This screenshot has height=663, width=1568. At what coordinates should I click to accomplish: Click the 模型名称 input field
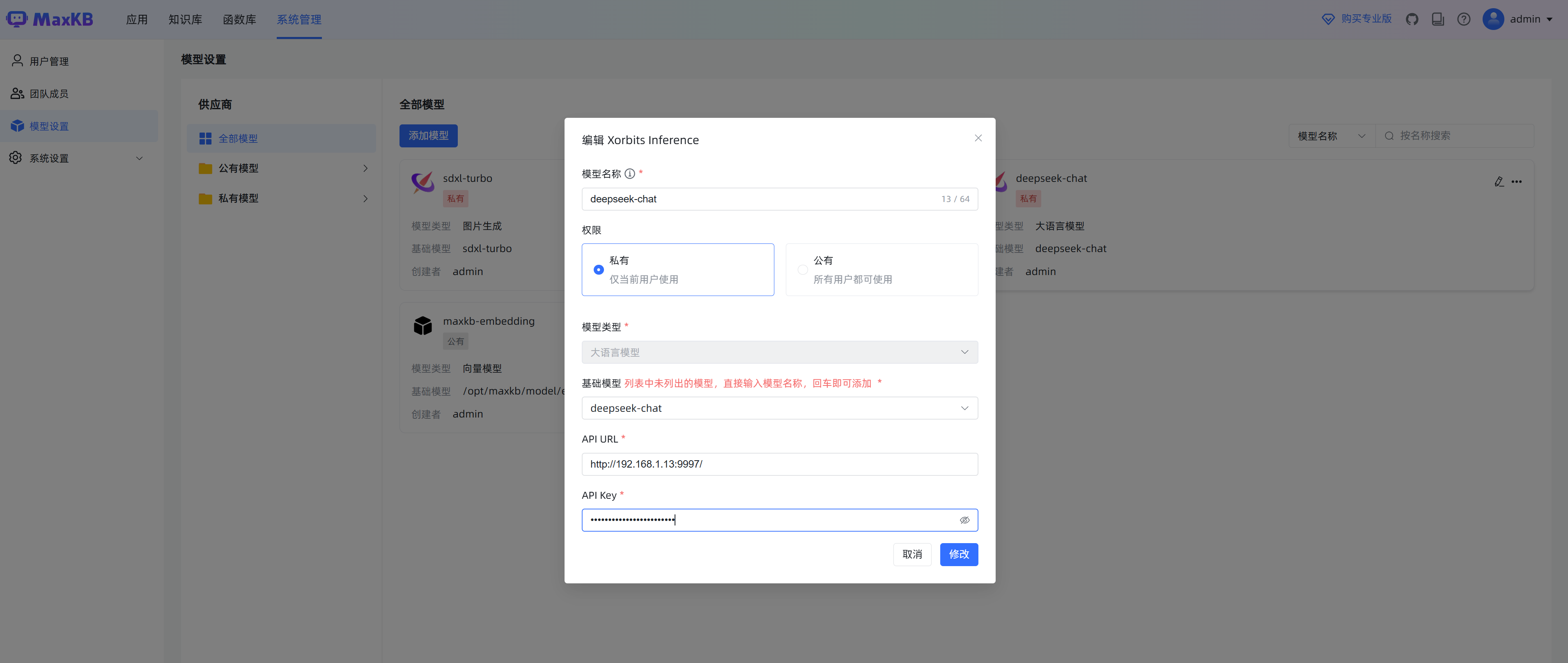coord(780,199)
